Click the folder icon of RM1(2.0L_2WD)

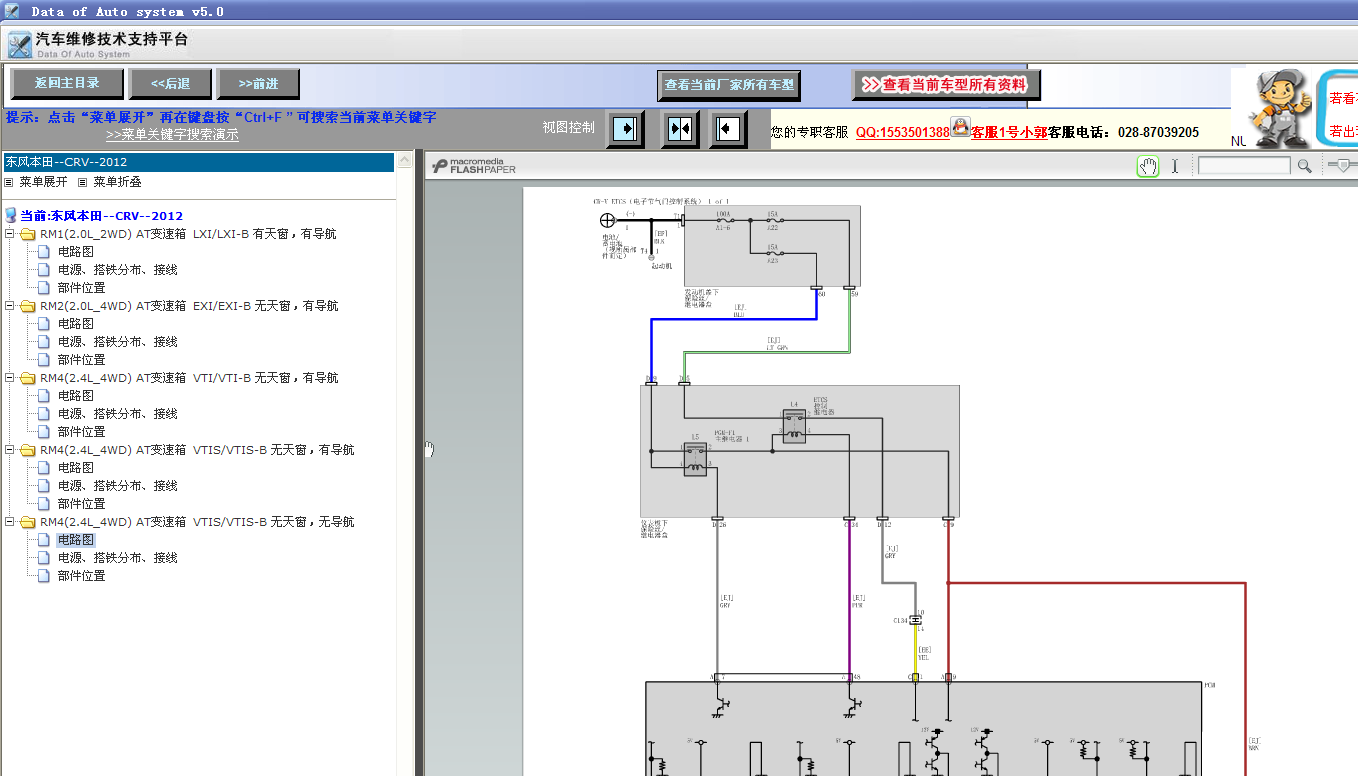28,234
